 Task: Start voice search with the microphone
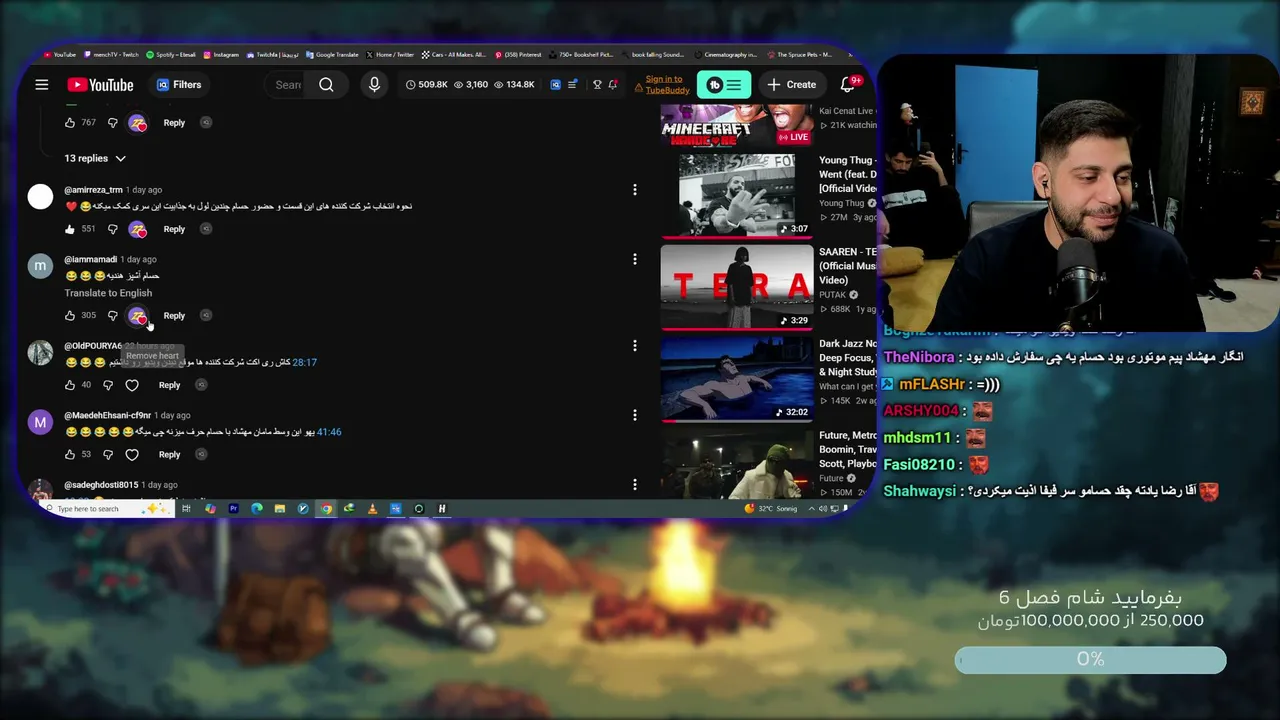[x=374, y=85]
